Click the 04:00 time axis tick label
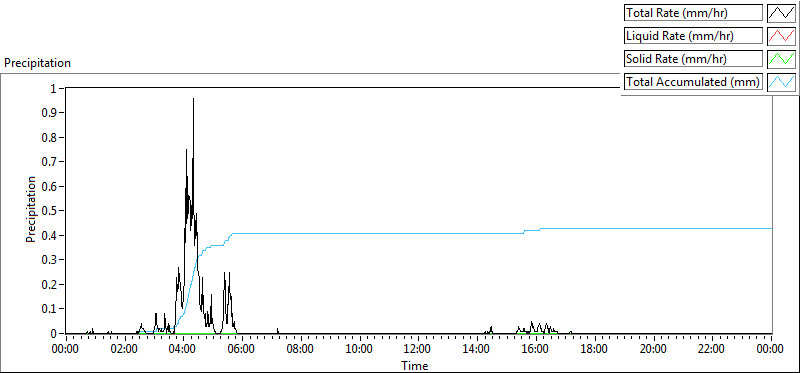Screen dimensions: 800x373 pos(183,350)
